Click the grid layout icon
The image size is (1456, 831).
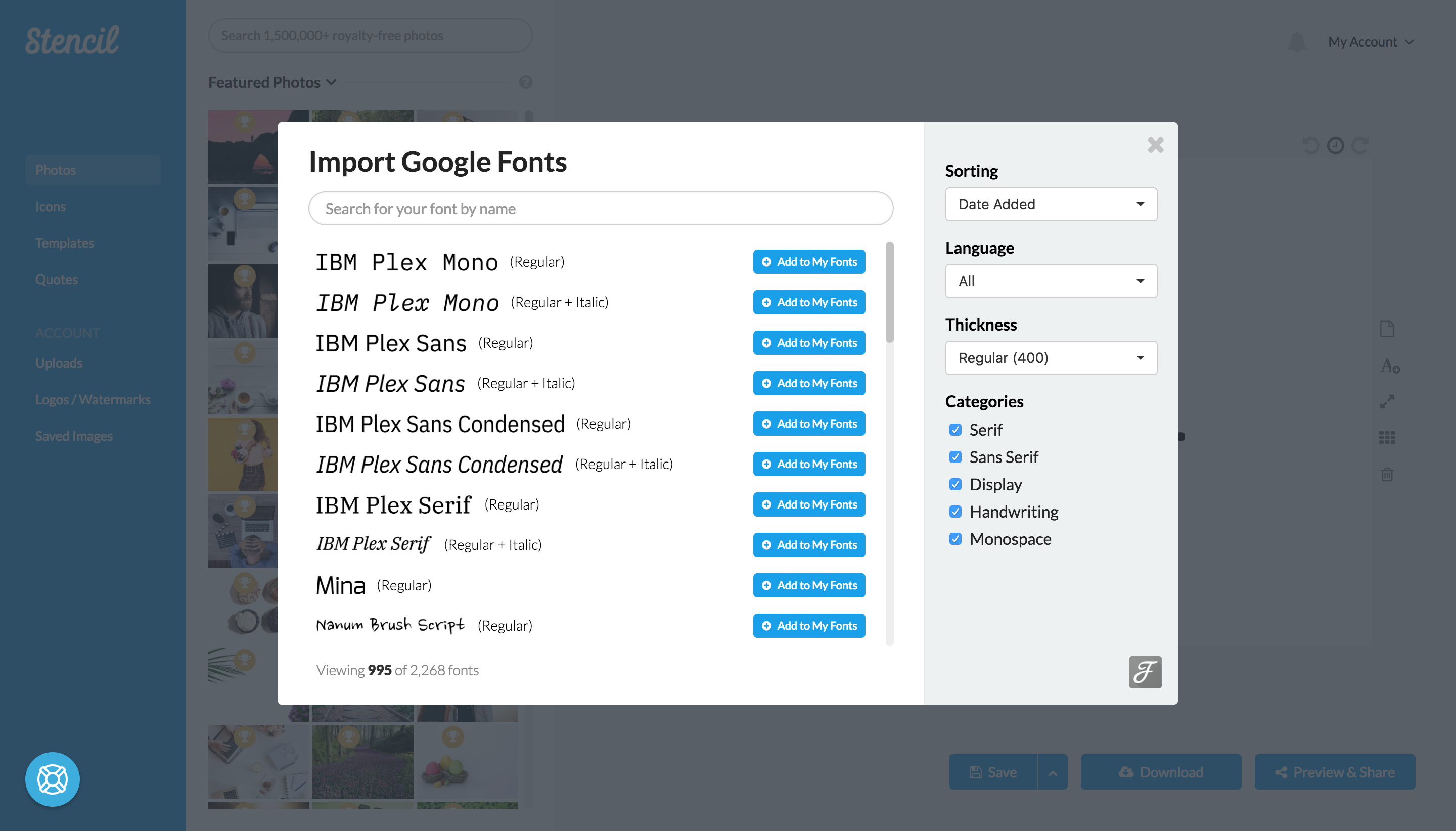1387,438
